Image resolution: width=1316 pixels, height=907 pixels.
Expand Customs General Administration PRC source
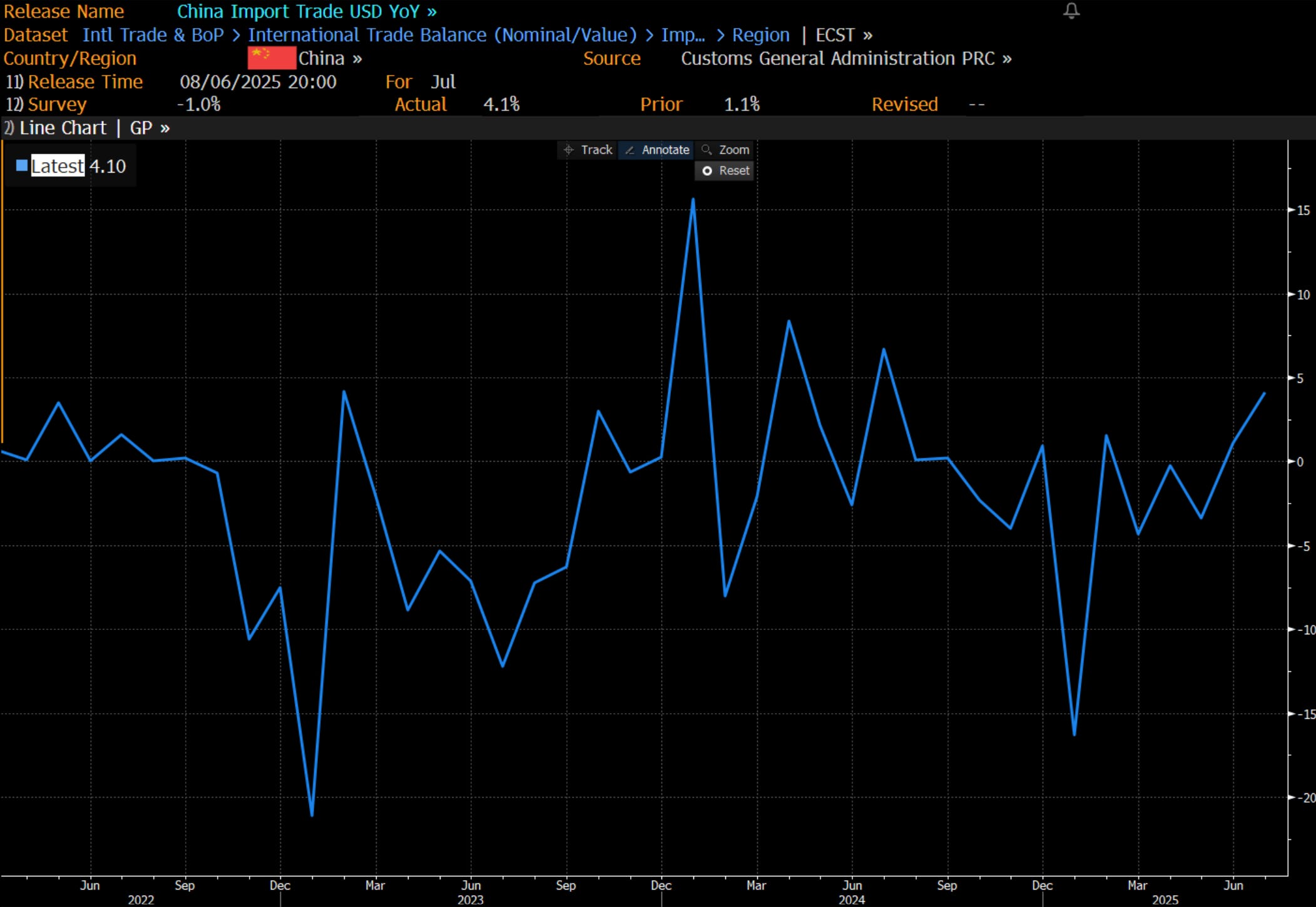[x=845, y=58]
